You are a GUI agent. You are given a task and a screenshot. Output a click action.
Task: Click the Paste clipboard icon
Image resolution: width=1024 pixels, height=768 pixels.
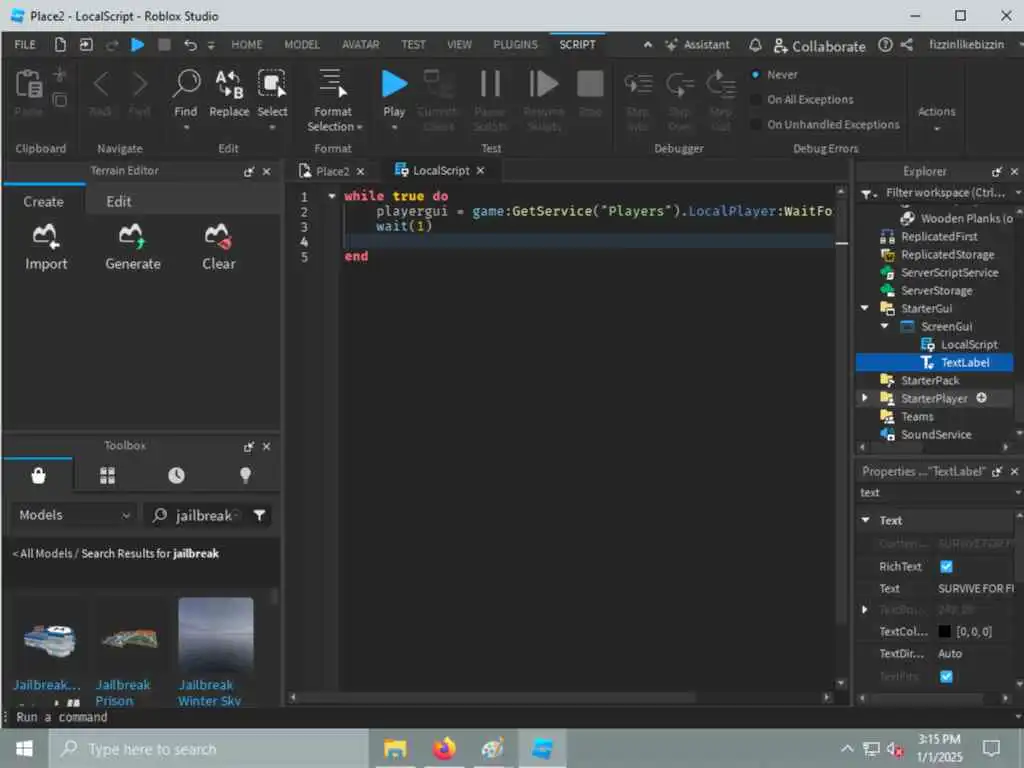(29, 84)
